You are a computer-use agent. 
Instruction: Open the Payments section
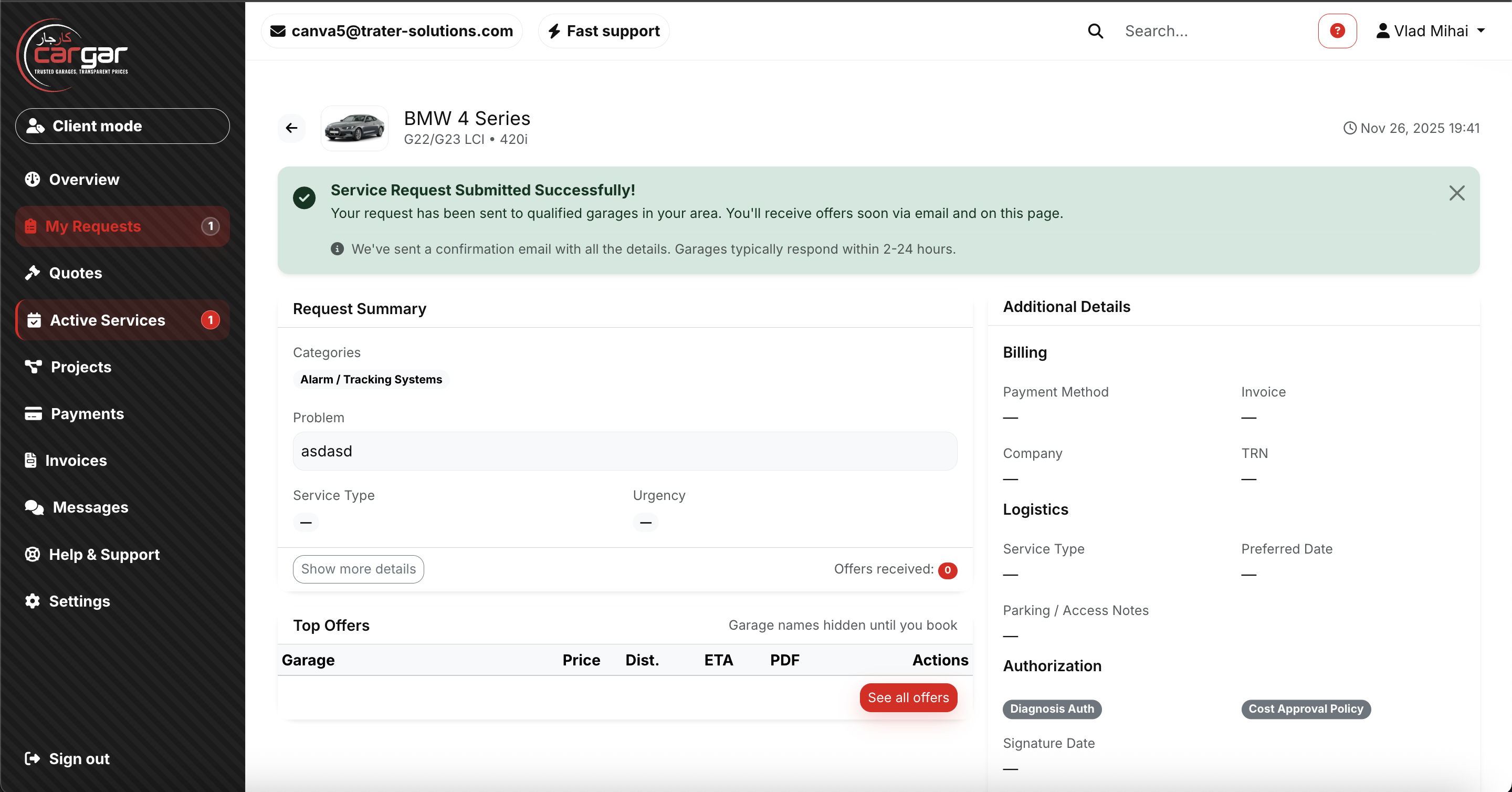tap(87, 413)
